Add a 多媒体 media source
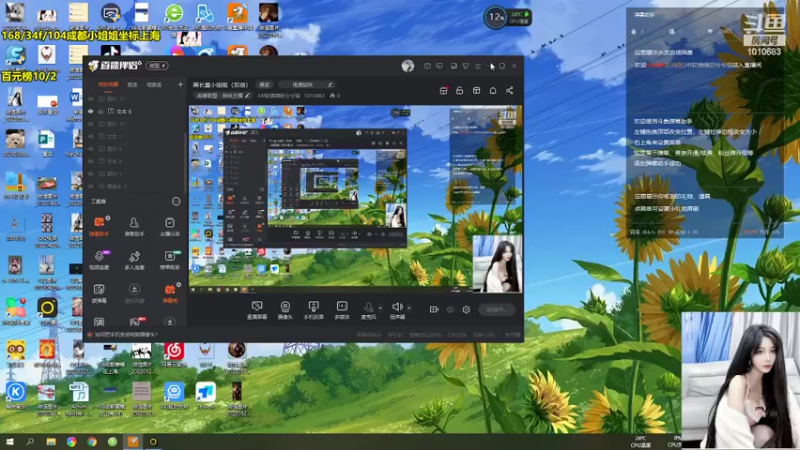 [x=342, y=310]
